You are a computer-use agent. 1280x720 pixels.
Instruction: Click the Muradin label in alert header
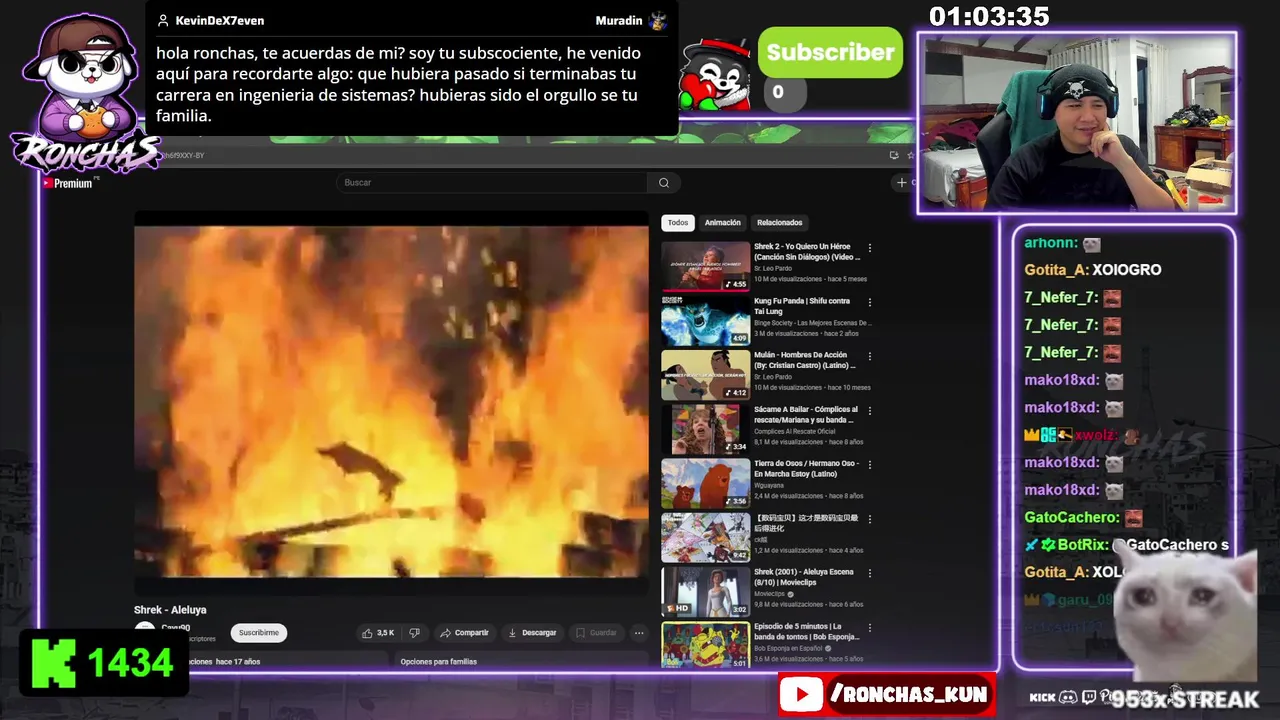[x=619, y=20]
